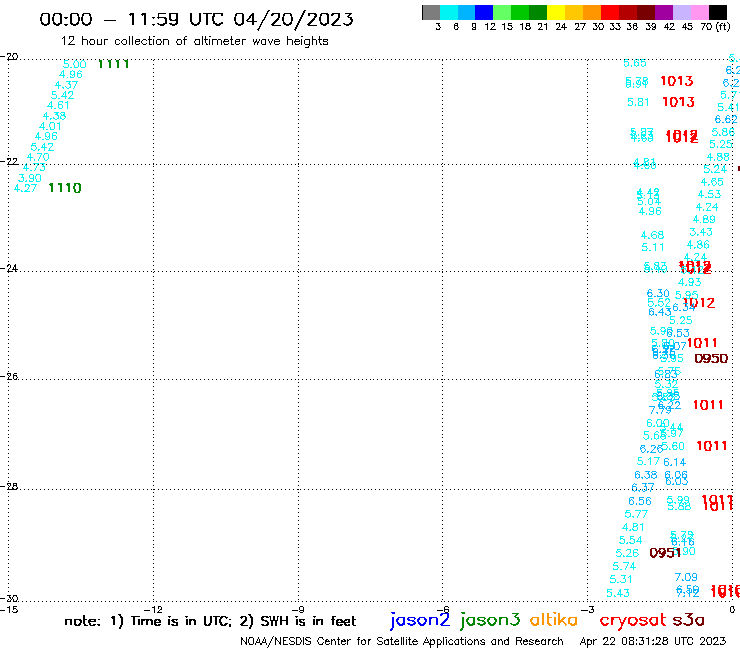Click the wave height value '5.74'
The height and width of the screenshot is (650, 740).
(x=624, y=566)
